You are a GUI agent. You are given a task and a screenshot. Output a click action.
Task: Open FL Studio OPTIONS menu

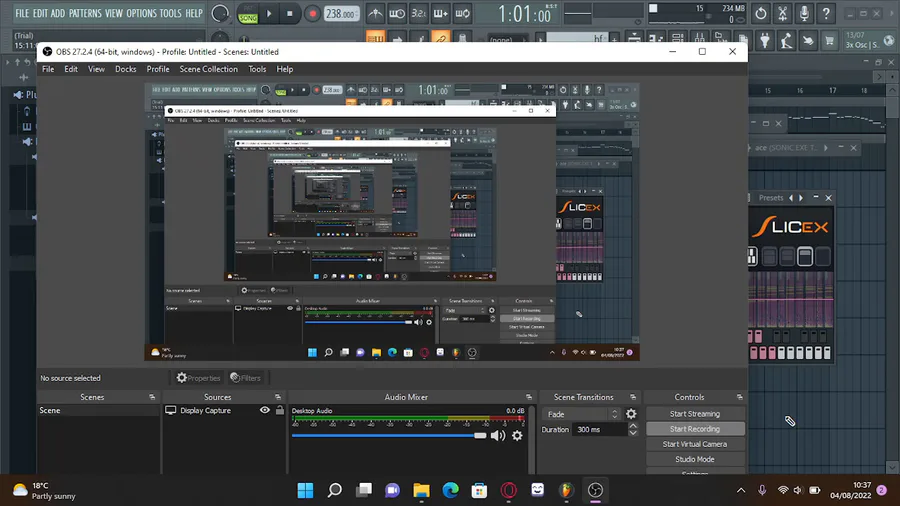tap(141, 13)
